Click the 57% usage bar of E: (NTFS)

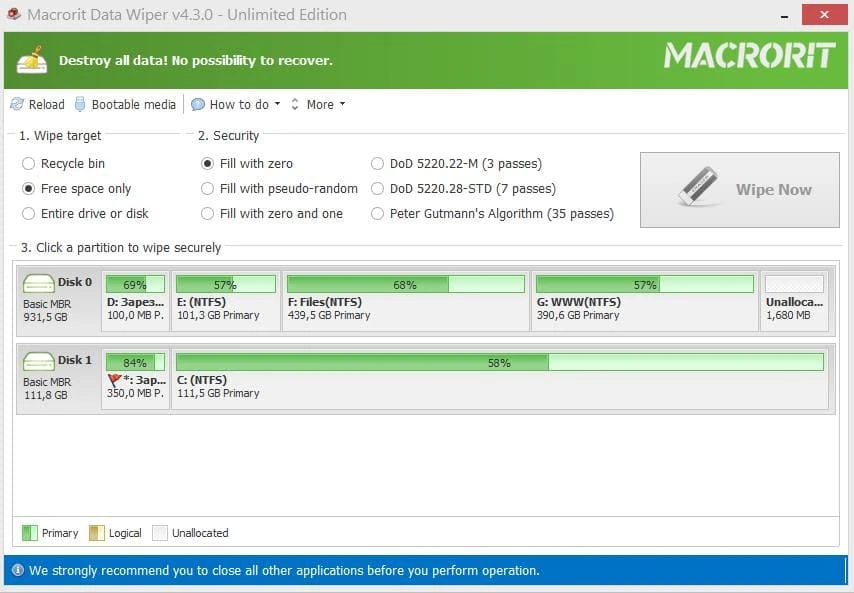tap(225, 284)
